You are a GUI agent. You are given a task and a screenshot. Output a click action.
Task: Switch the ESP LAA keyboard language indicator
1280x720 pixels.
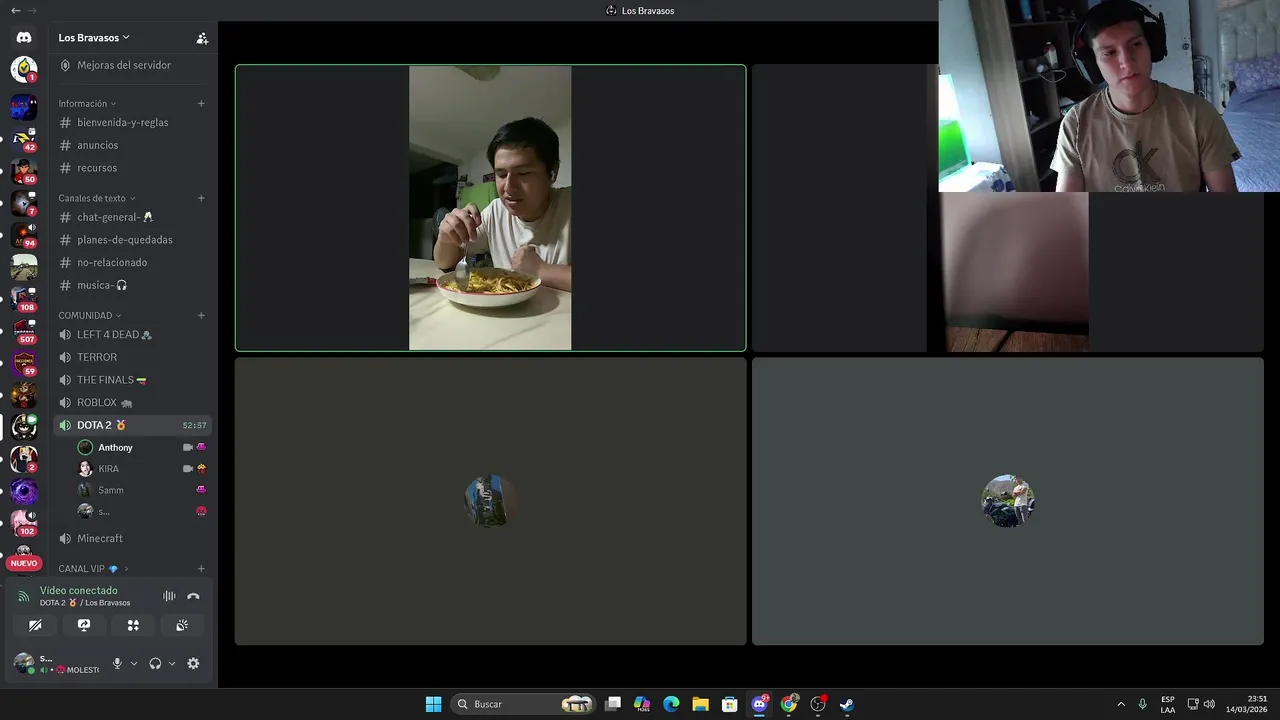click(1168, 704)
